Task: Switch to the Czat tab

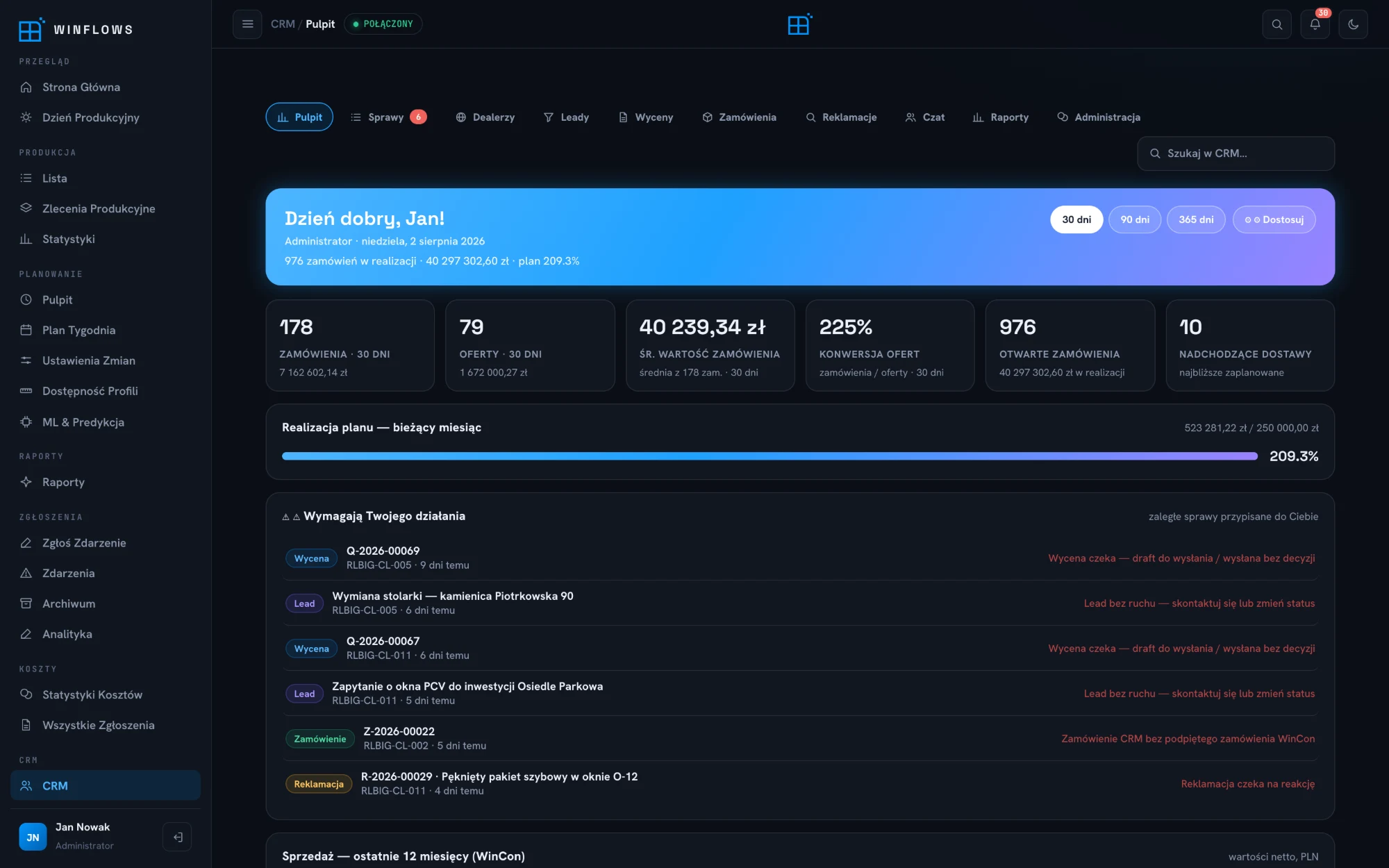Action: pyautogui.click(x=925, y=117)
